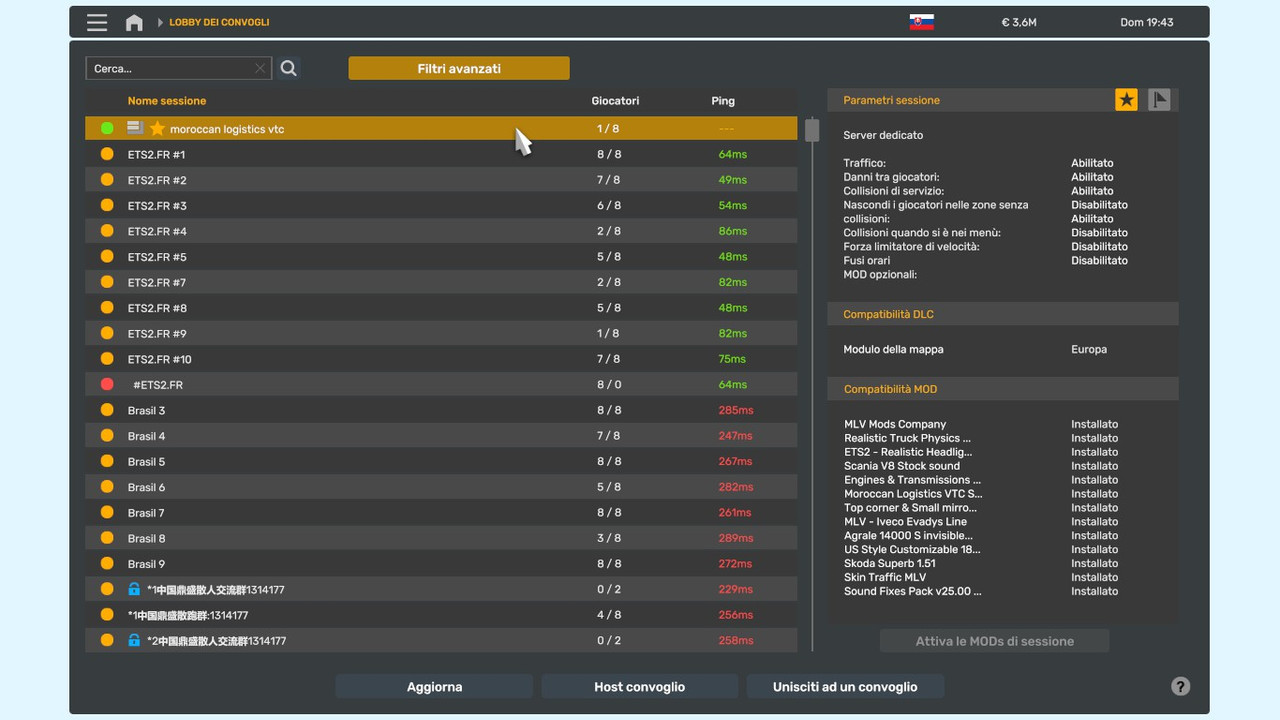Click green status dot of moroccan logistics vtc
Viewport: 1280px width, 720px height.
(x=107, y=129)
